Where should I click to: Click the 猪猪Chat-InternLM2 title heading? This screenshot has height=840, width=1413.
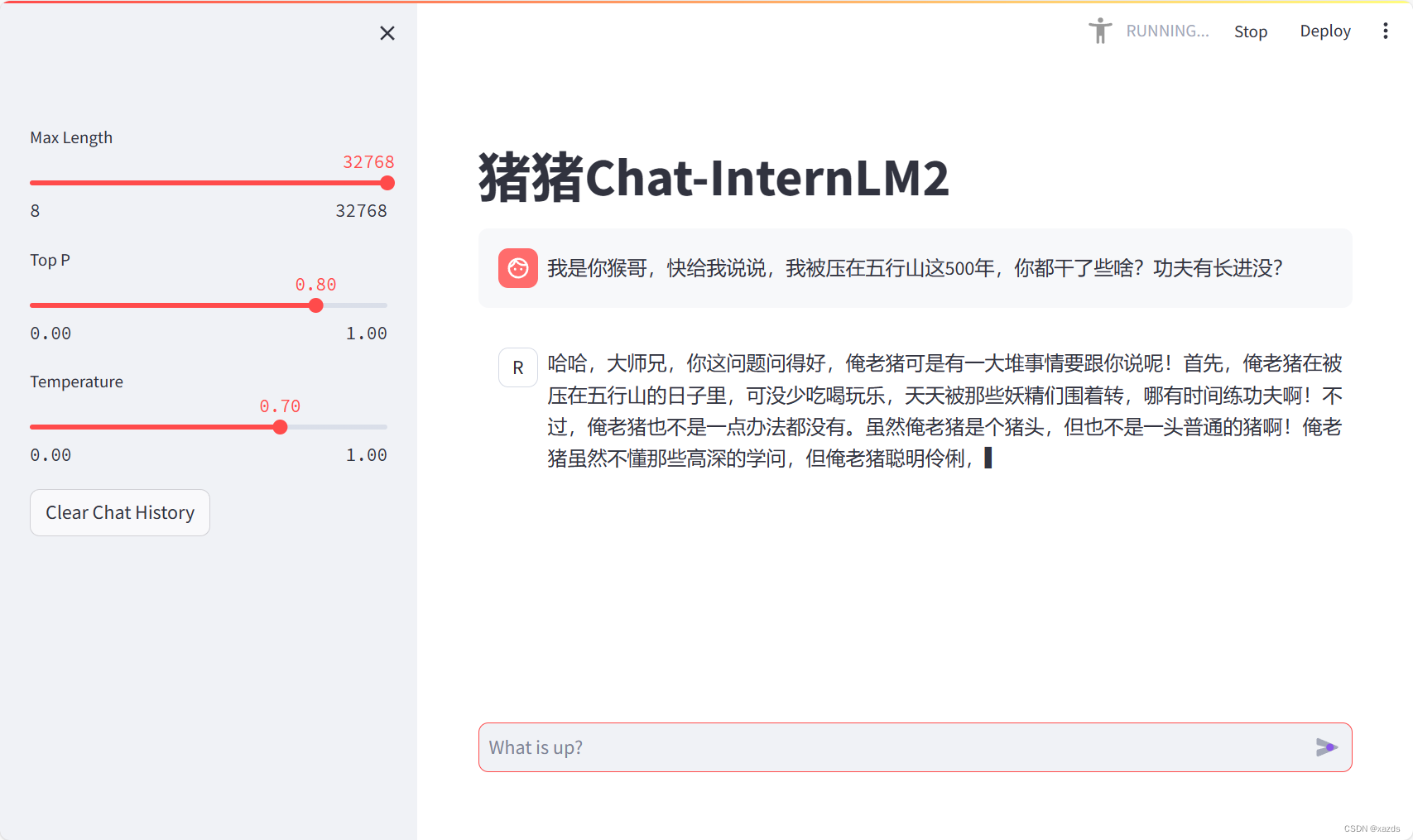(x=714, y=177)
